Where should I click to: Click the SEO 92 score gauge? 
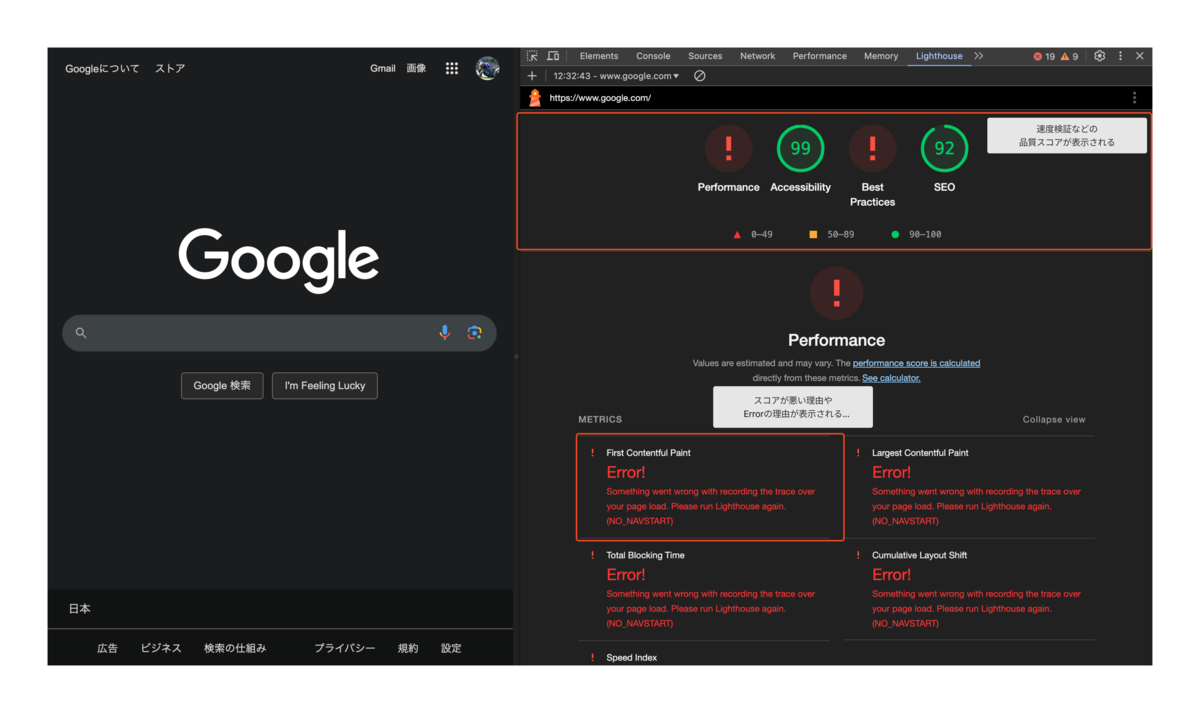pos(944,149)
